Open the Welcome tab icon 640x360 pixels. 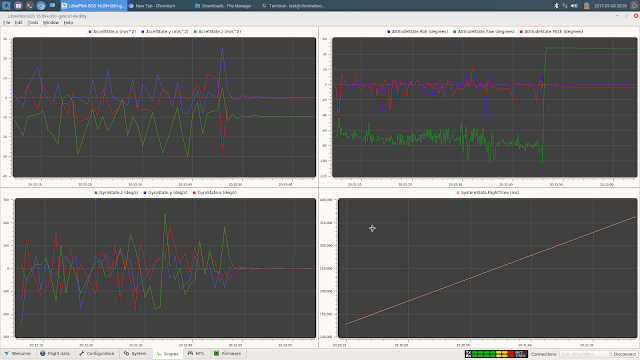(x=7, y=353)
